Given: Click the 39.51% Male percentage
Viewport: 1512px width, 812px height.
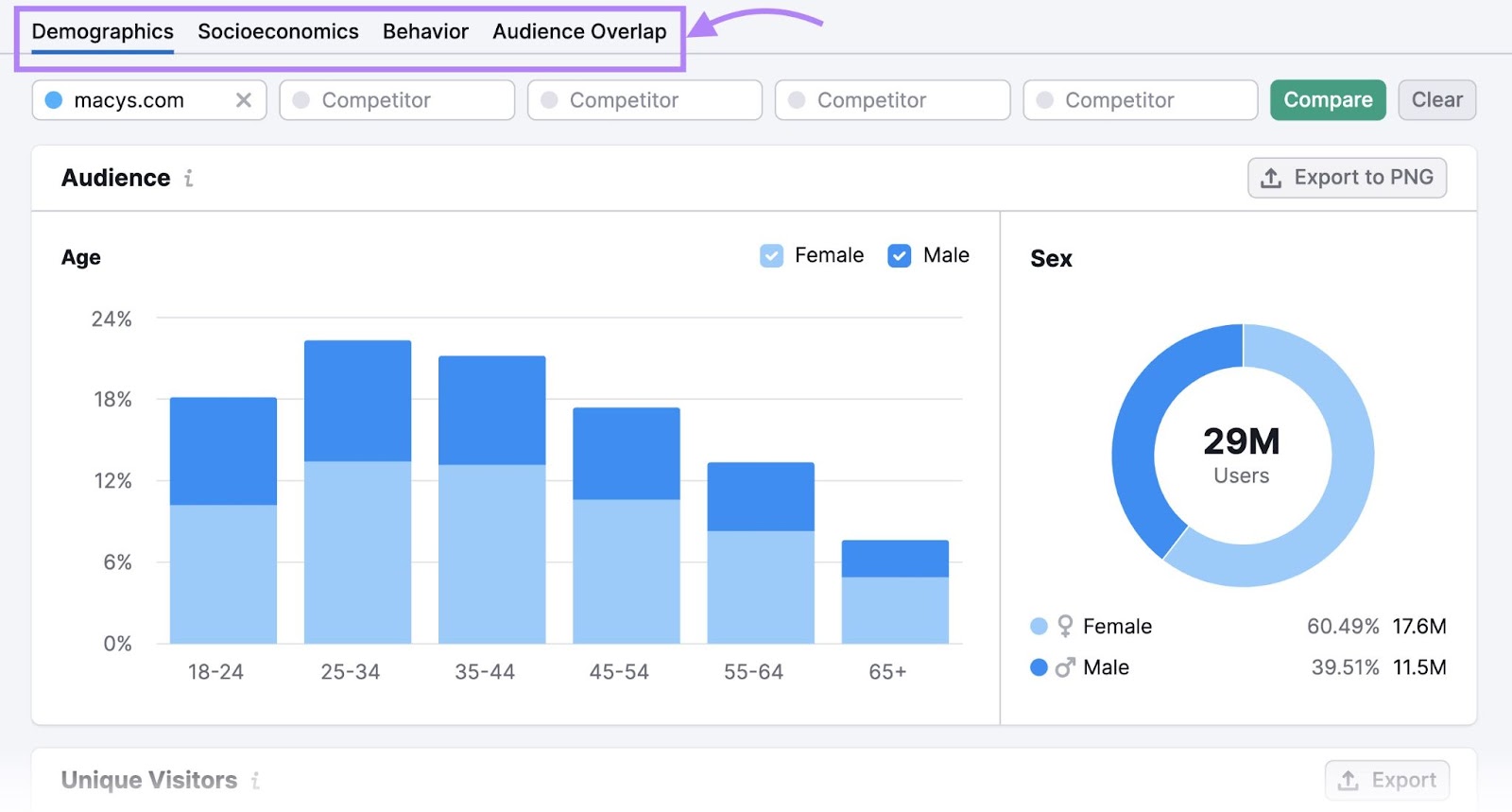Looking at the screenshot, I should [x=1345, y=667].
